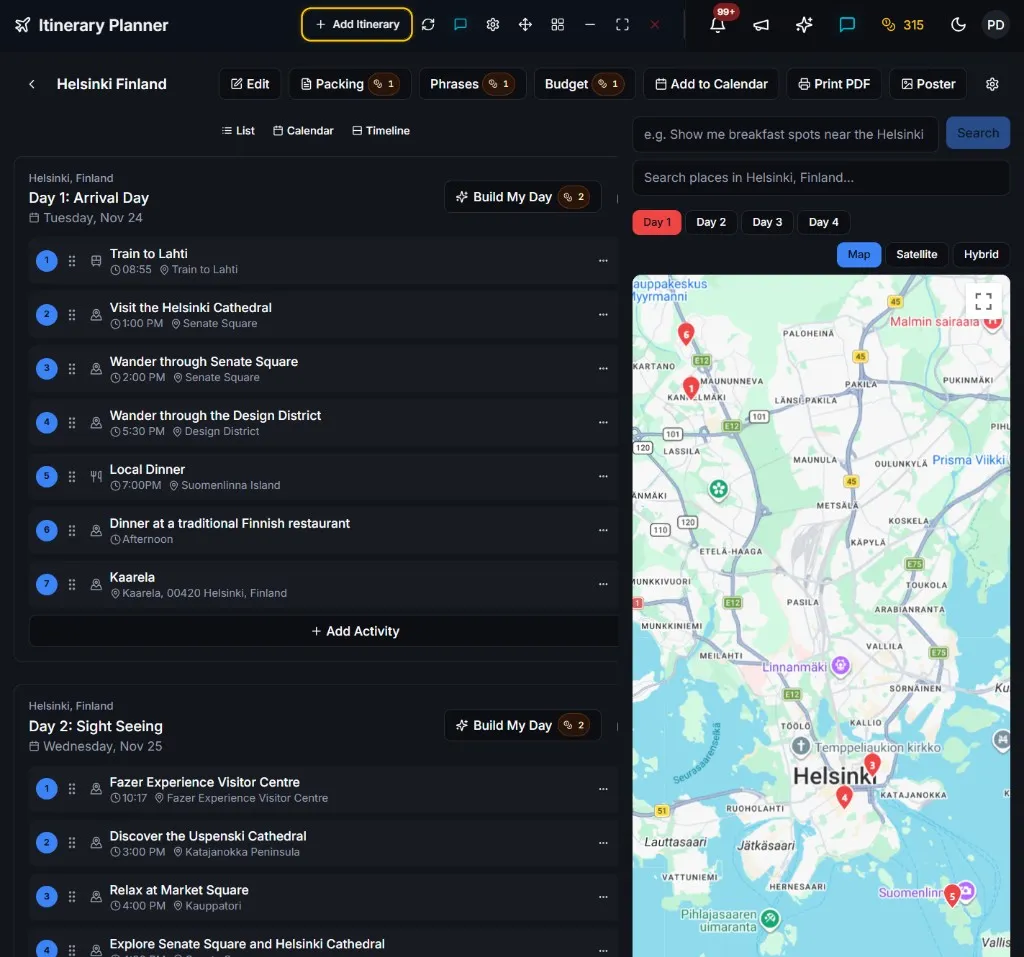
Task: Open more options for Kaarela
Action: pyautogui.click(x=603, y=585)
